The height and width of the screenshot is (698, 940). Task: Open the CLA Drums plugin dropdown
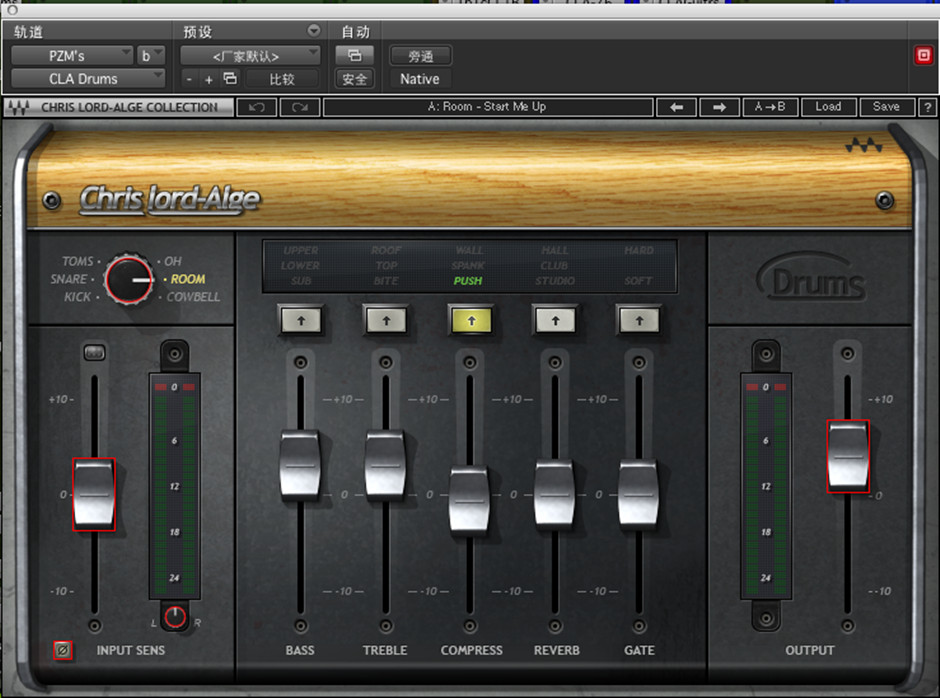(x=88, y=79)
